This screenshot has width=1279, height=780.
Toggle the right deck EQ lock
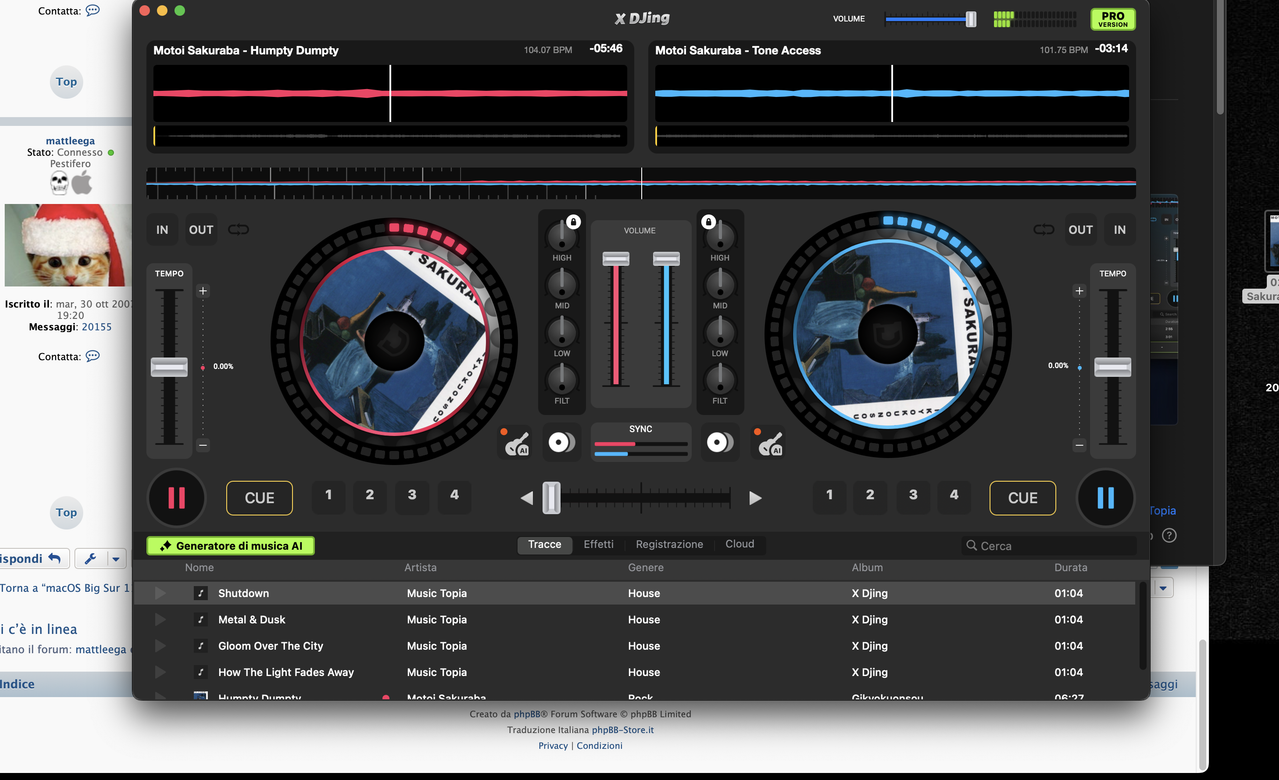coord(708,222)
